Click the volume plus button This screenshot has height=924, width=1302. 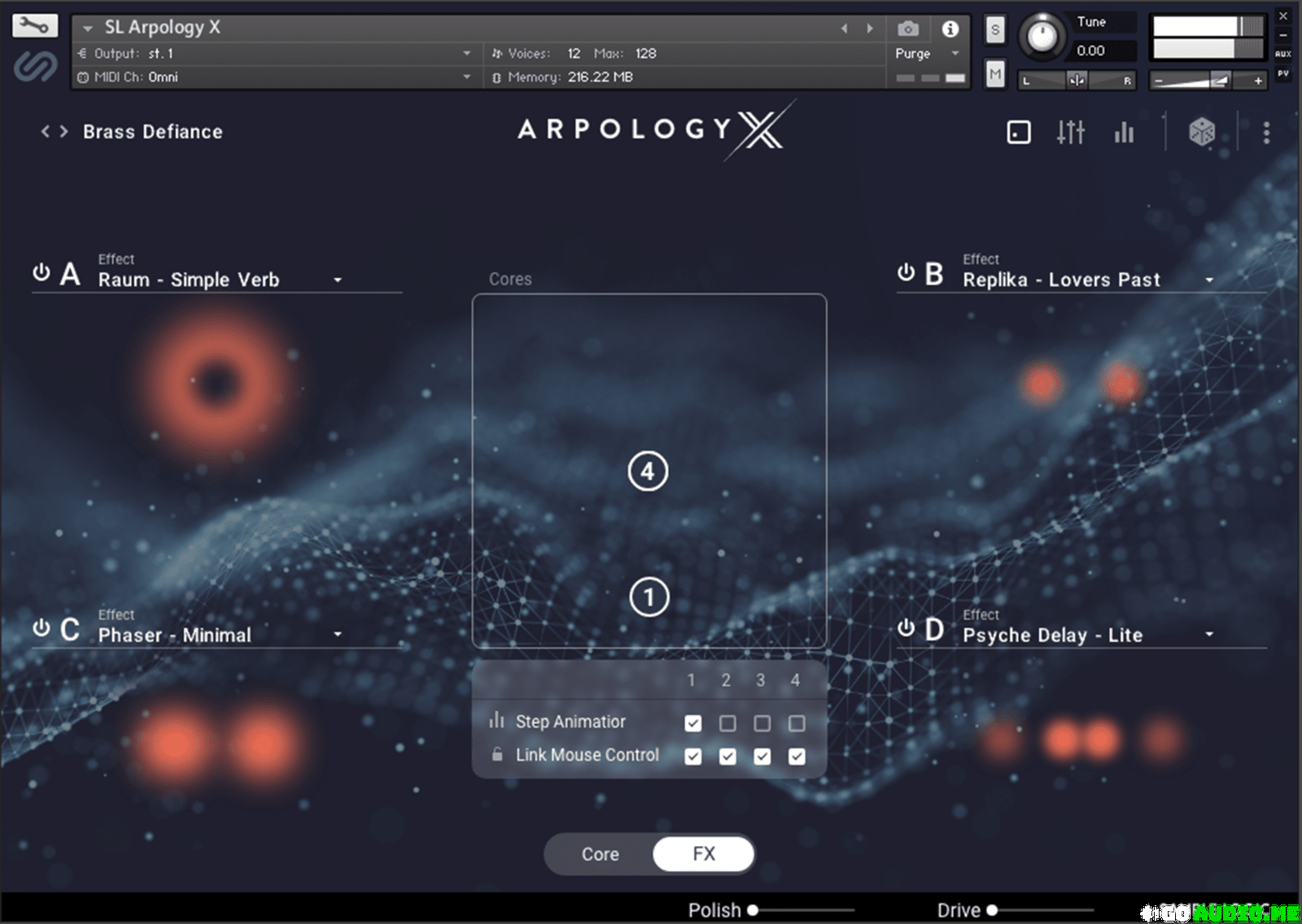click(1258, 81)
